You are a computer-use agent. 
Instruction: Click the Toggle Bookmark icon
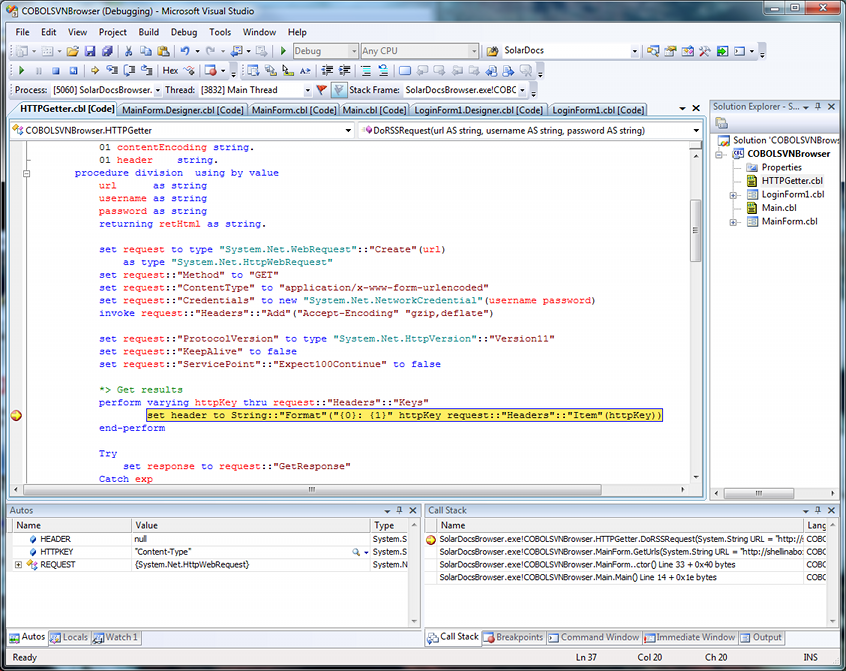405,71
